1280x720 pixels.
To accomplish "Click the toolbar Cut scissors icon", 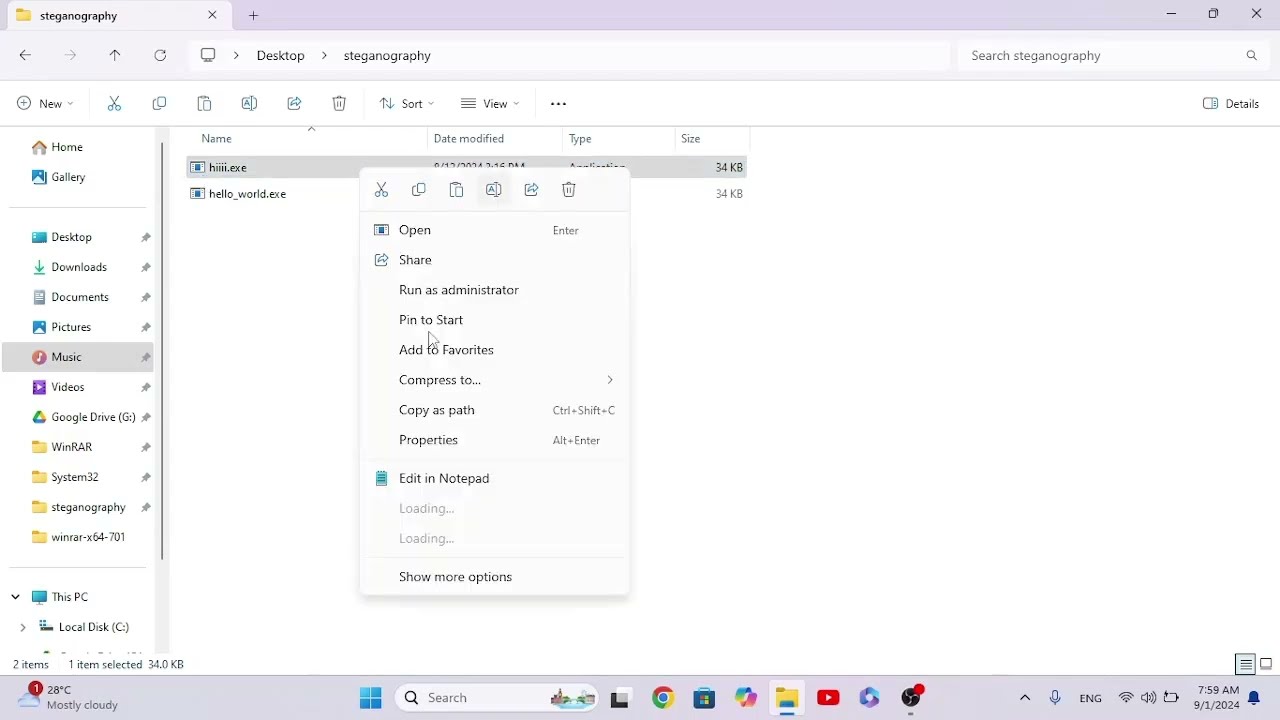I will 114,104.
